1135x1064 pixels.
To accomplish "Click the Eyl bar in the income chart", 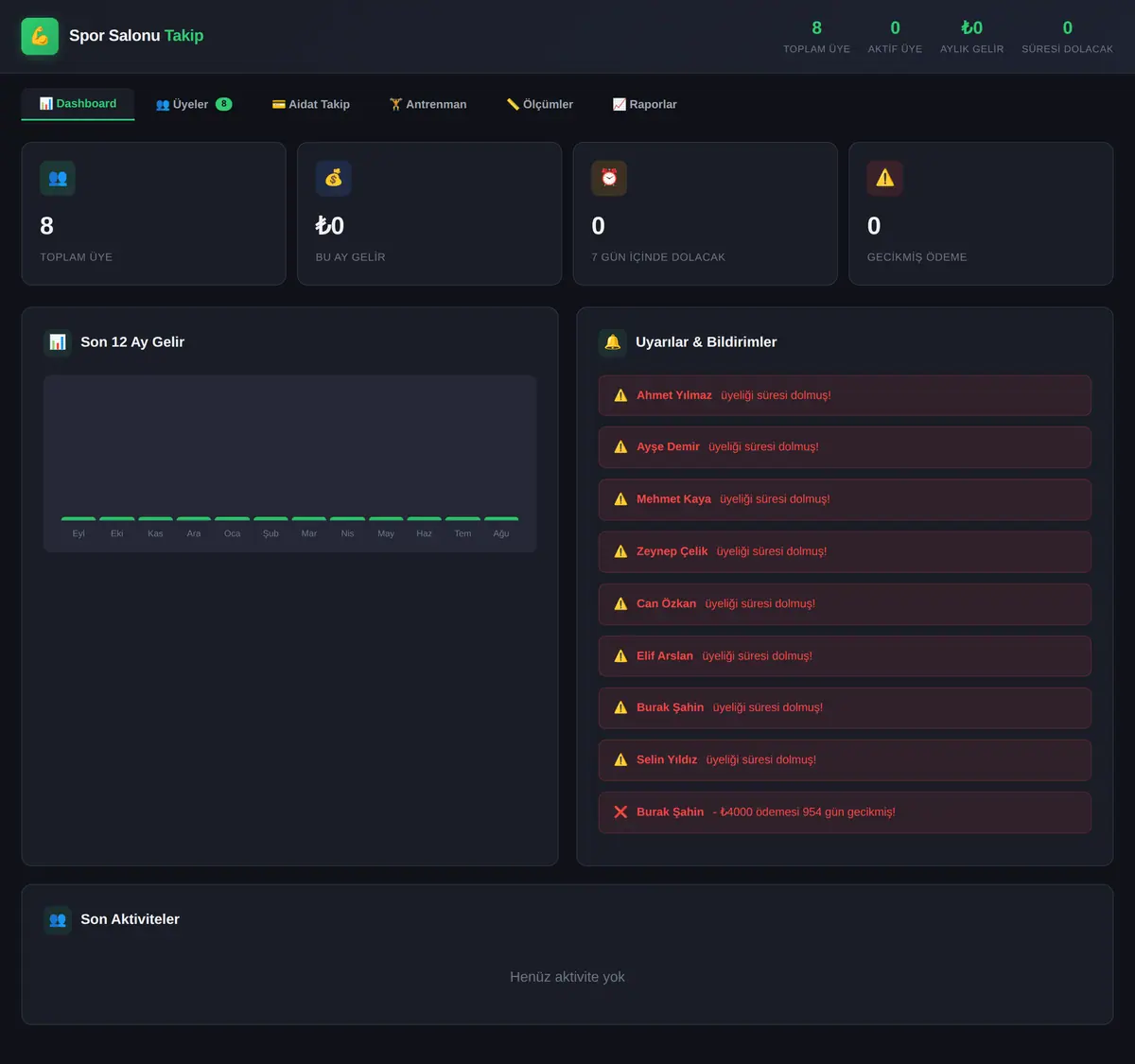I will tap(79, 519).
